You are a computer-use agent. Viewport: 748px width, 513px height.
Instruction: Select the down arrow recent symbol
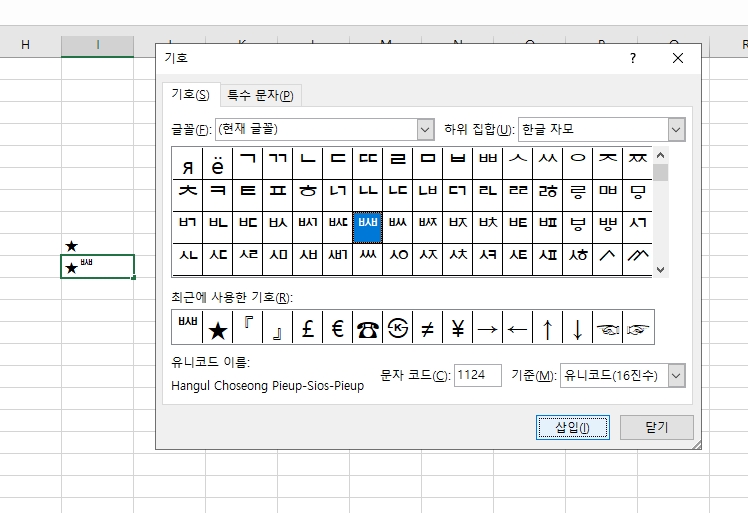[x=578, y=327]
